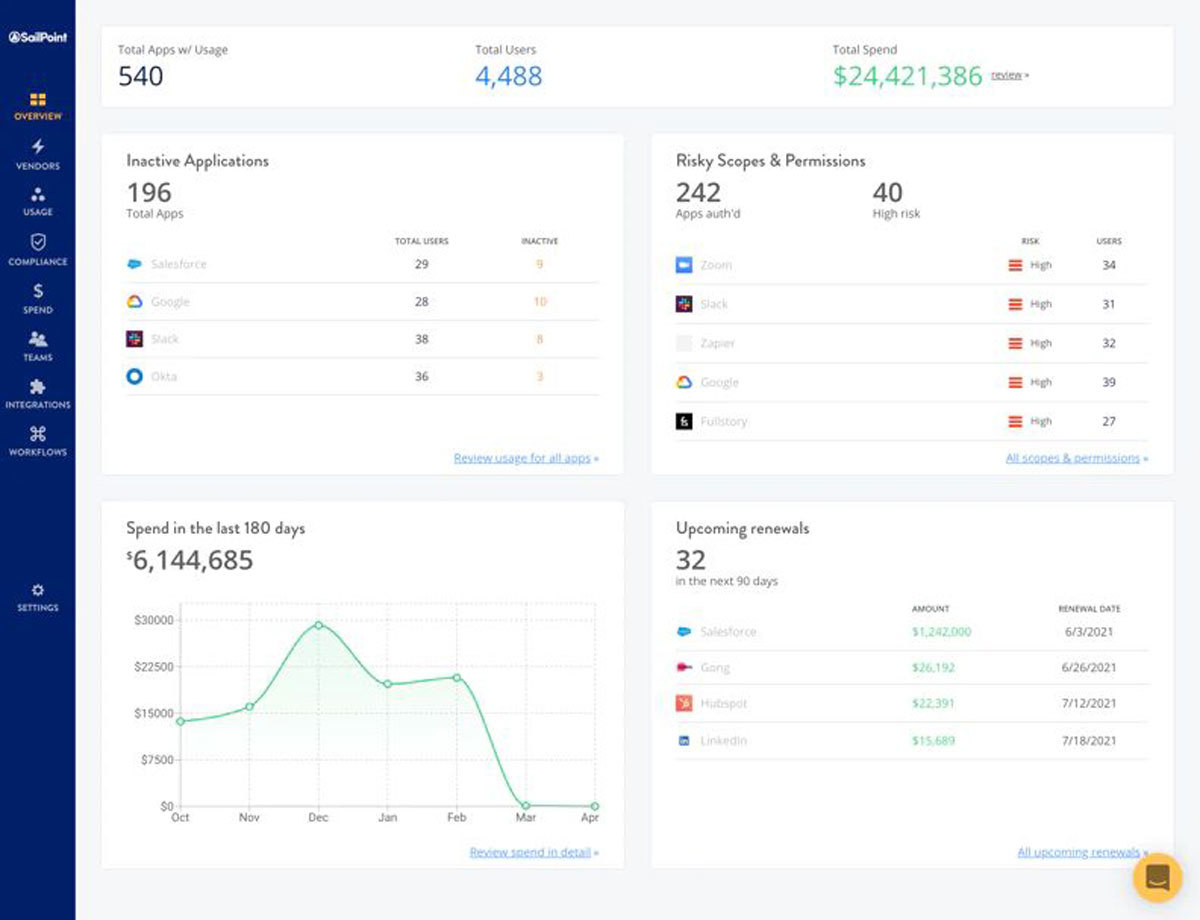Click the Salesforce icon in Upcoming renewals
The image size is (1200, 920).
(x=684, y=632)
